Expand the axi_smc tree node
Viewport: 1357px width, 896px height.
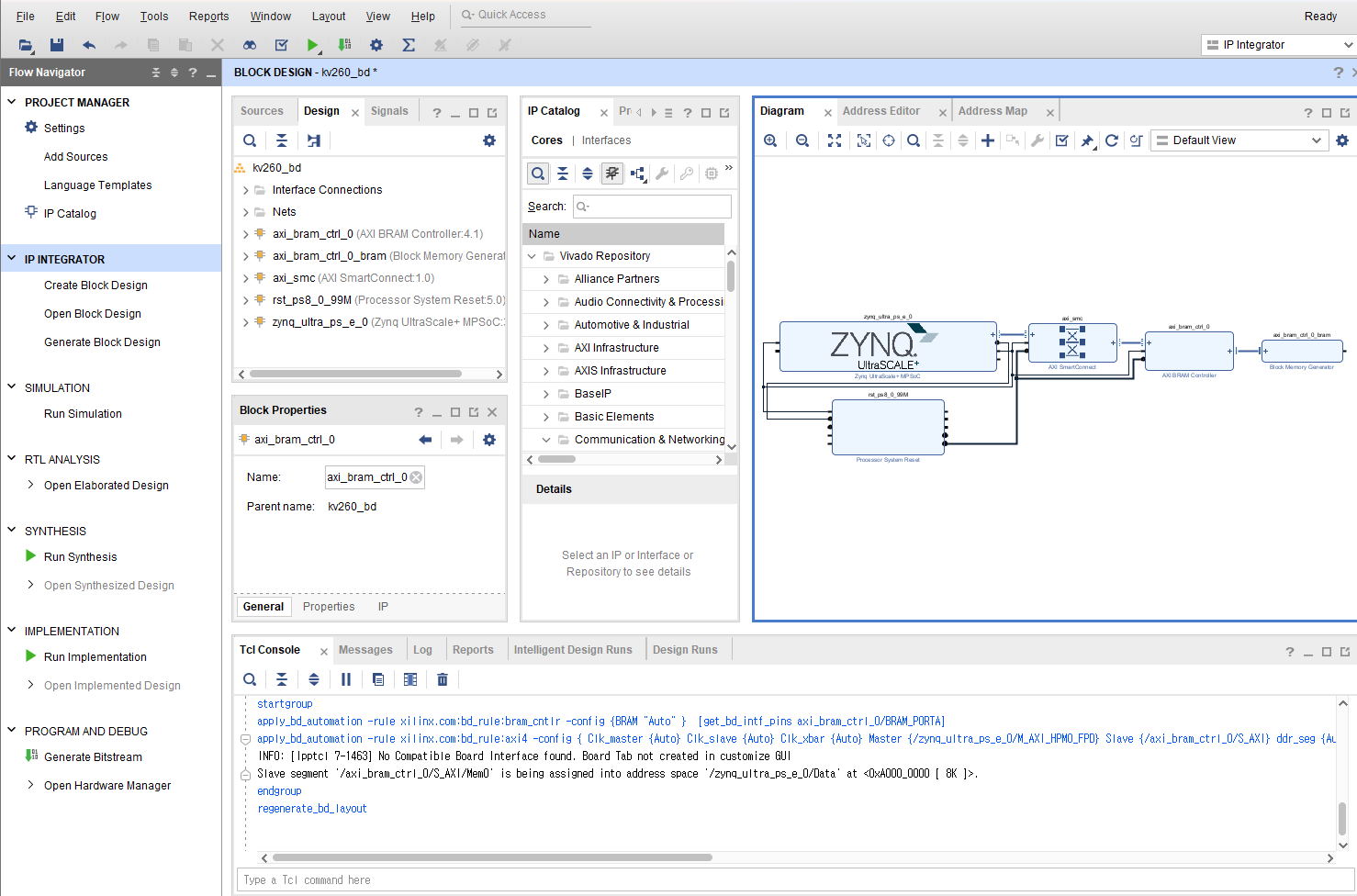point(246,278)
